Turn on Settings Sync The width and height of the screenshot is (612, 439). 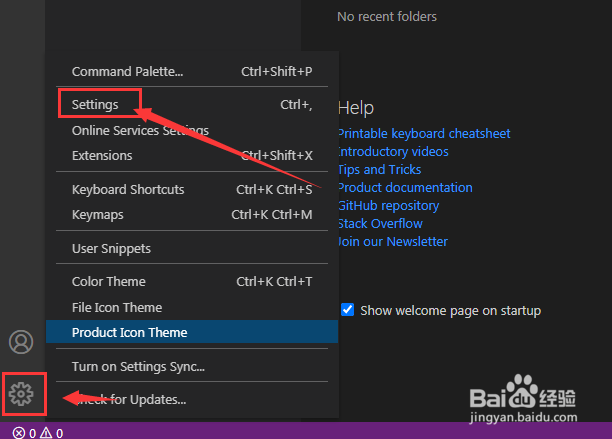coord(139,367)
